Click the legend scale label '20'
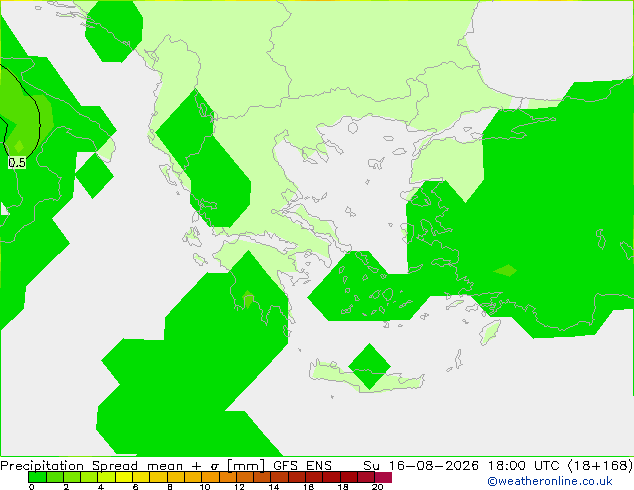Screen dimensions: 634x490 [x=377, y=487]
